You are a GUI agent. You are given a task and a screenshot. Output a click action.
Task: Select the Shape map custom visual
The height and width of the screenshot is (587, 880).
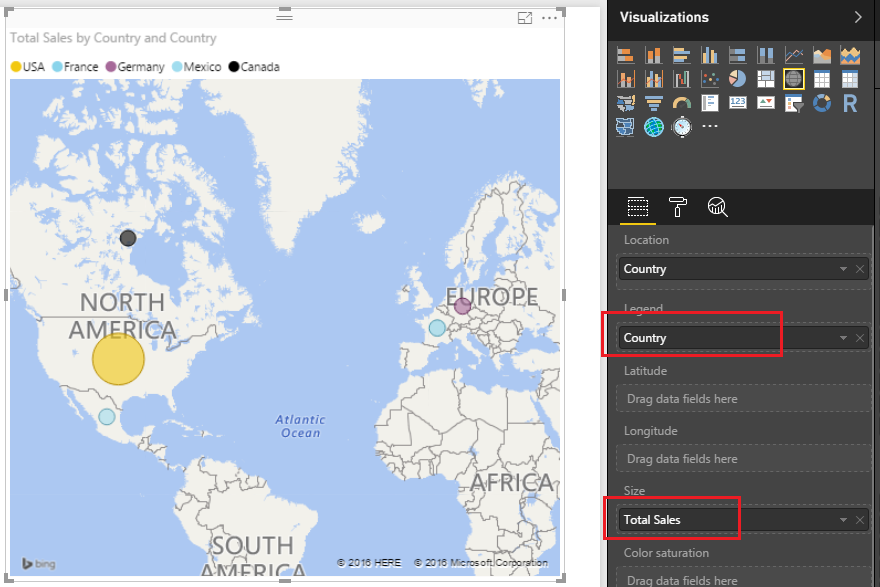625,127
